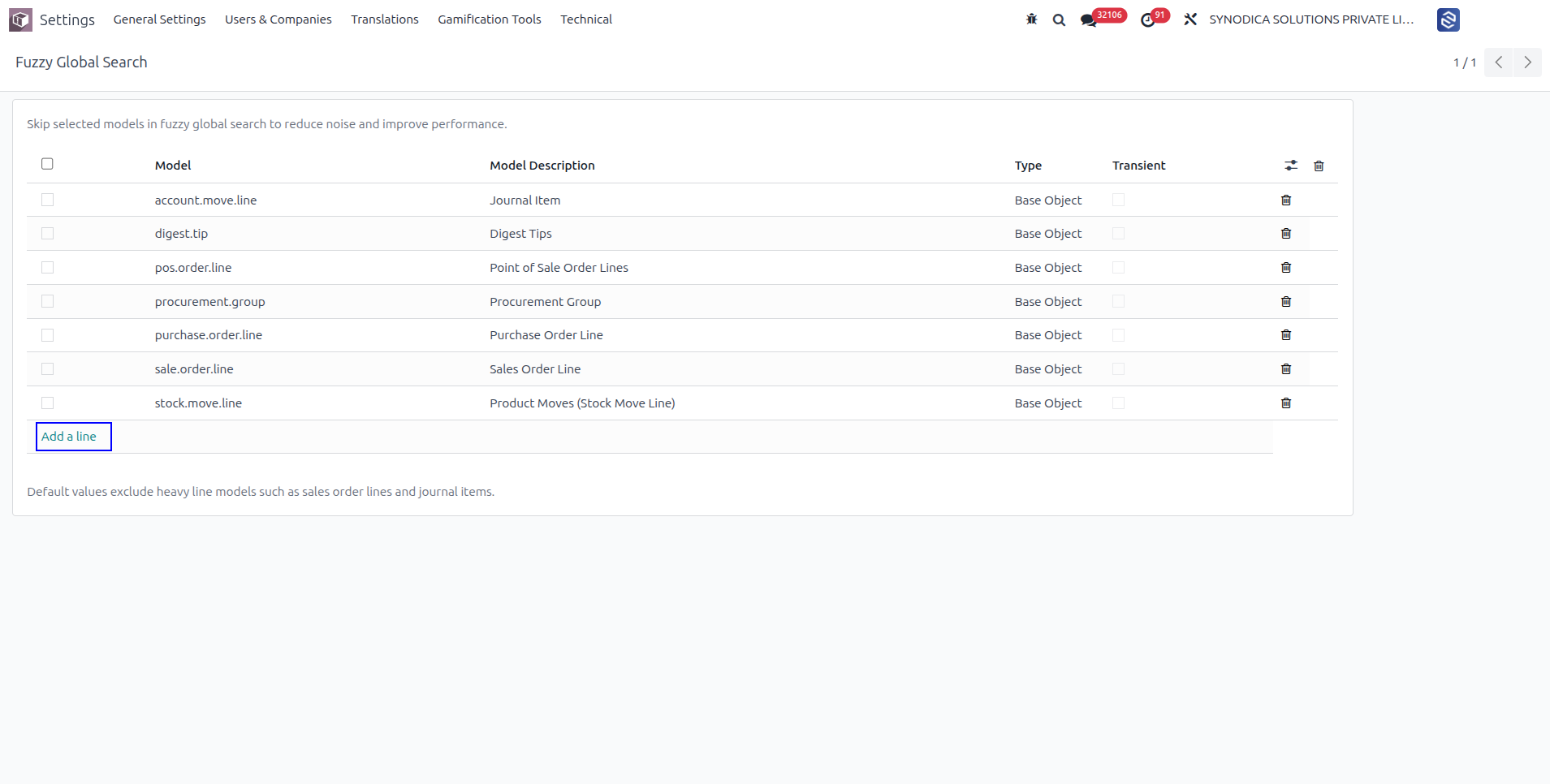Click the Settings app title
Viewport: 1550px width, 784px height.
click(x=67, y=19)
